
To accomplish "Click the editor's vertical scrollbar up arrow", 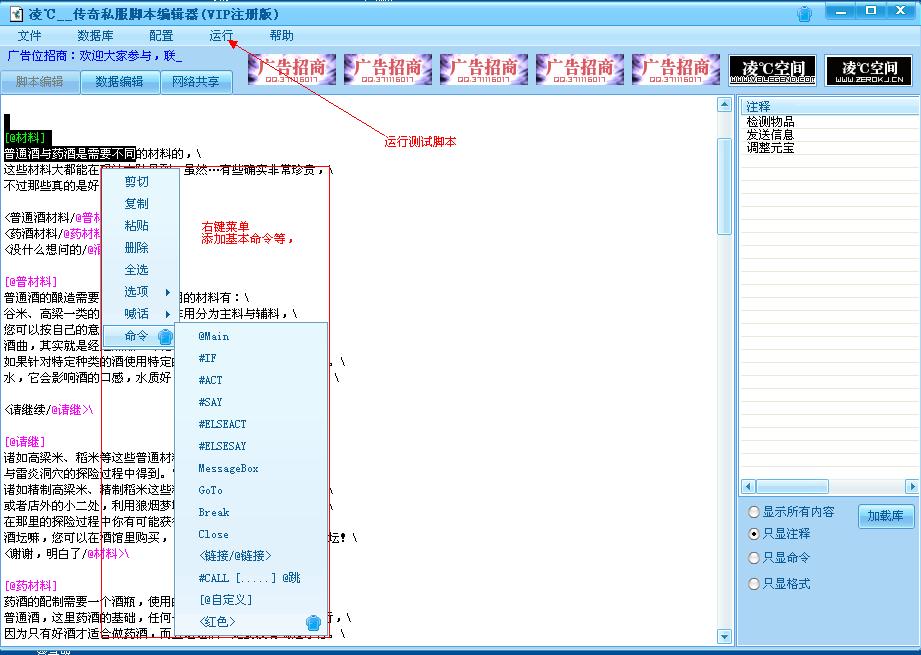I will (725, 105).
